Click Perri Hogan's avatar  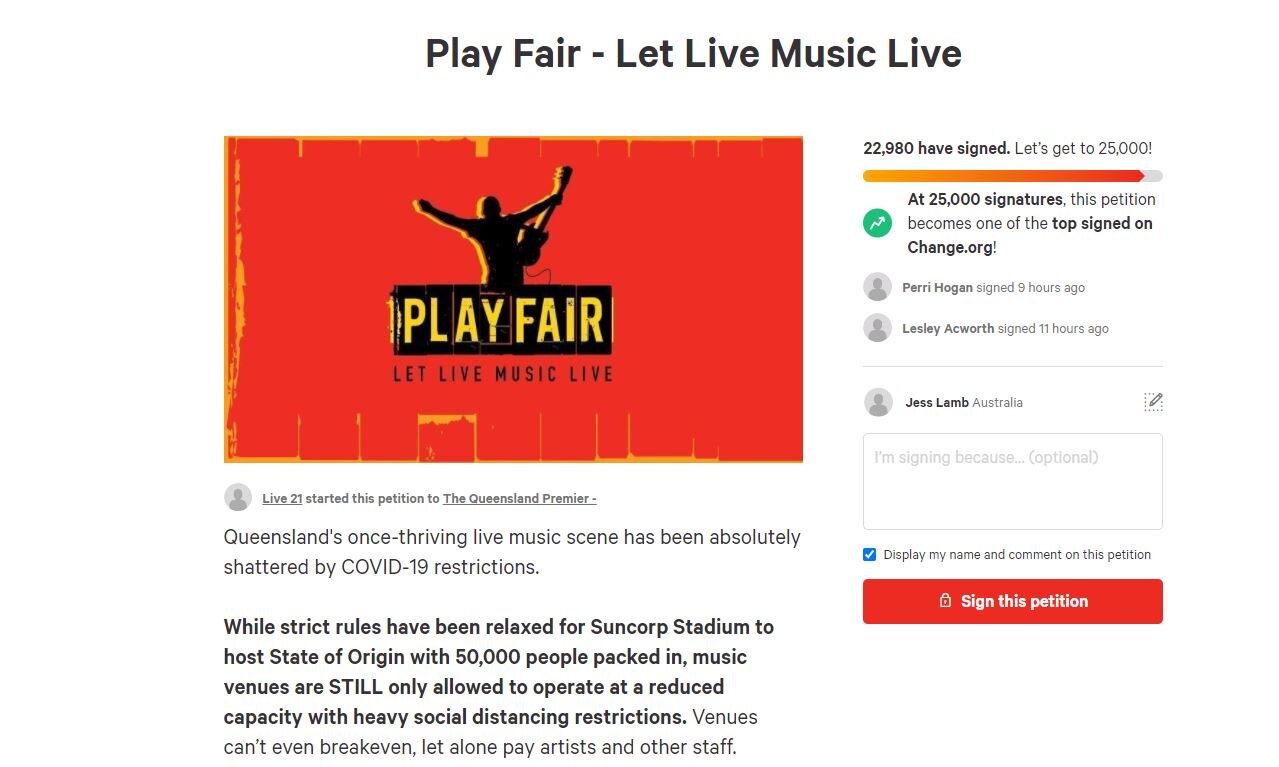click(x=877, y=286)
